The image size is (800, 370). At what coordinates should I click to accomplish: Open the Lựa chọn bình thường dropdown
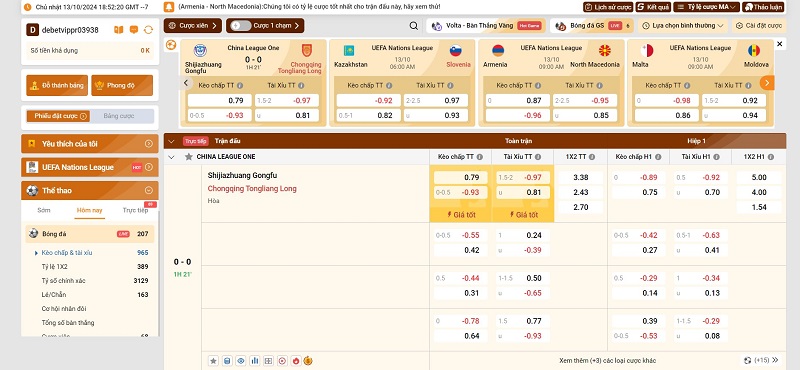tap(683, 26)
